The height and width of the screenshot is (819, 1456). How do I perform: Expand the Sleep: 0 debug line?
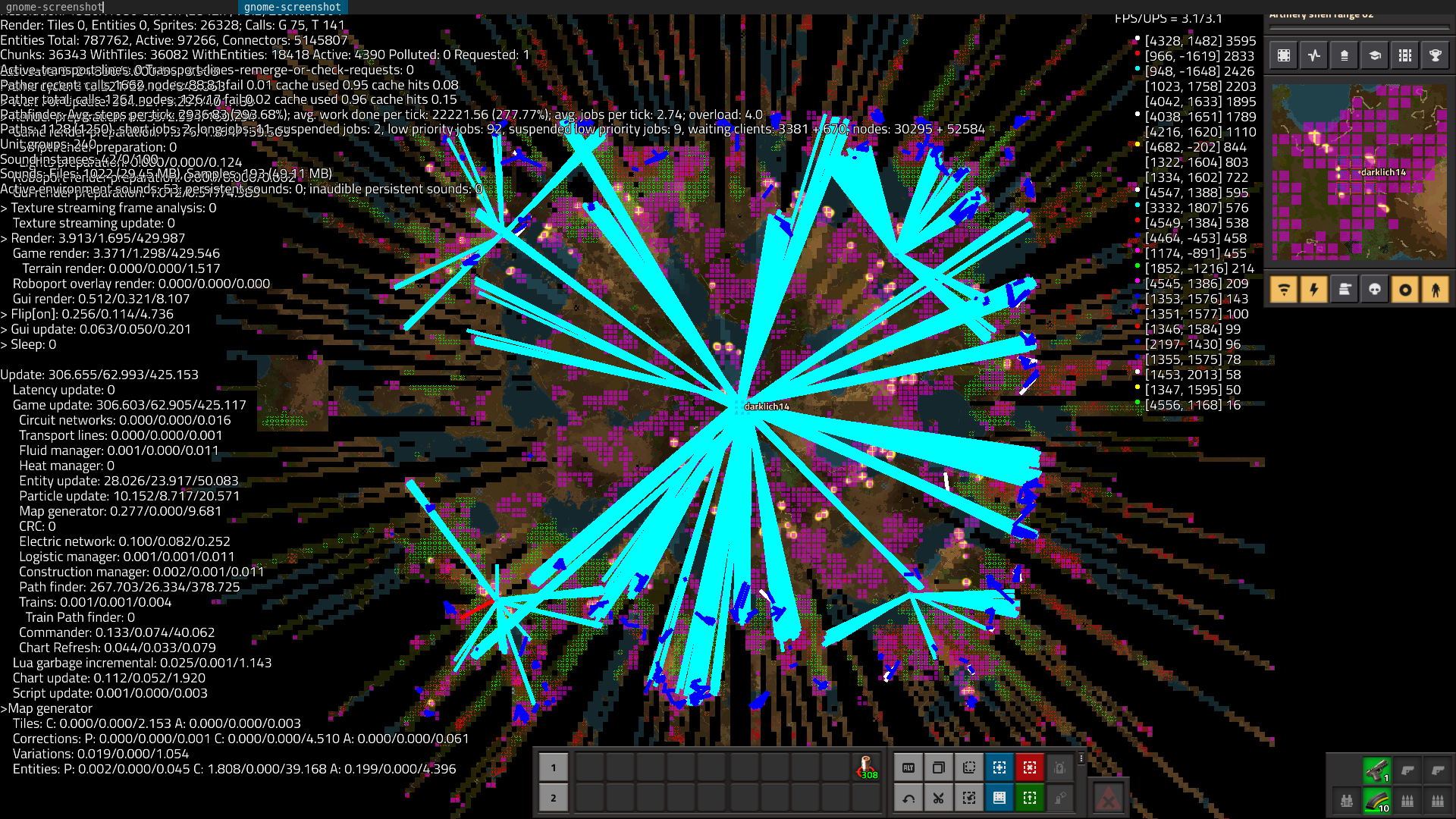point(28,344)
